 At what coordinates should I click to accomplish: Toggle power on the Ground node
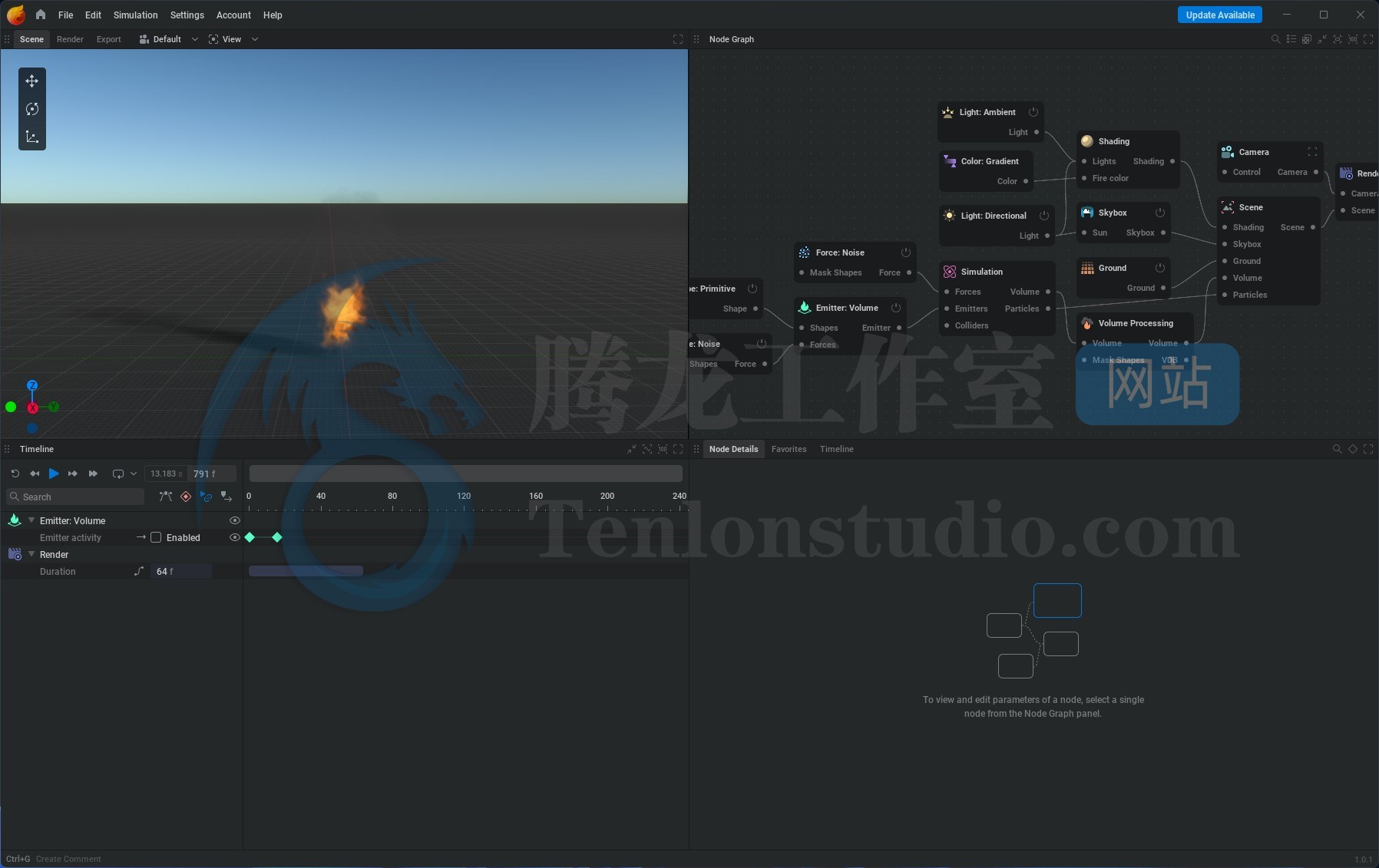pyautogui.click(x=1160, y=268)
